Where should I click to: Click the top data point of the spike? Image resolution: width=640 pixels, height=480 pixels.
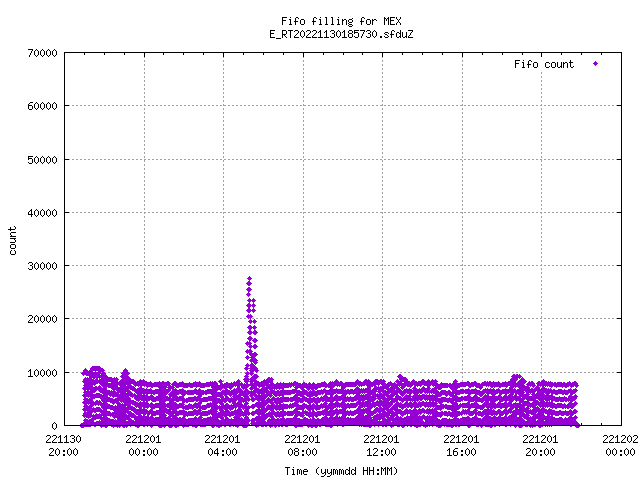click(x=249, y=279)
